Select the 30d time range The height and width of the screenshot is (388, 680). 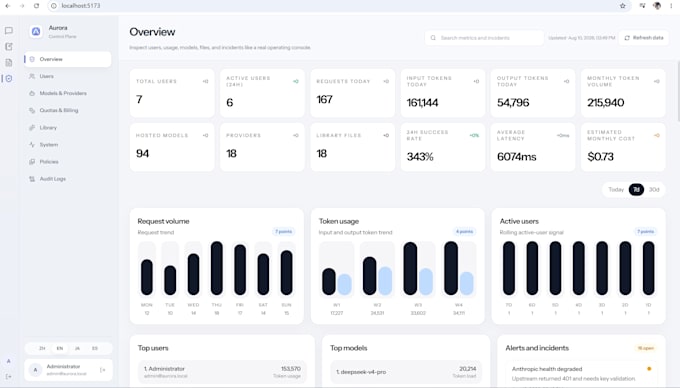(654, 189)
